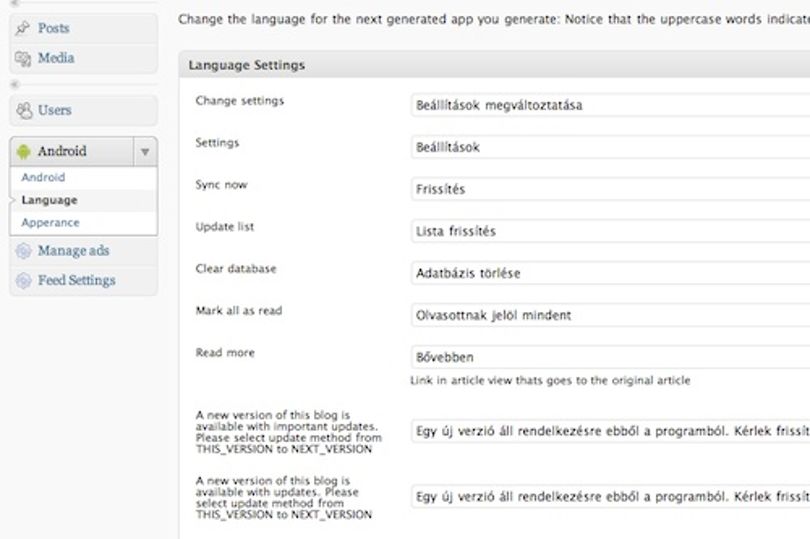Collapse the Android menu dropdown arrow
810x539 pixels.
point(145,151)
